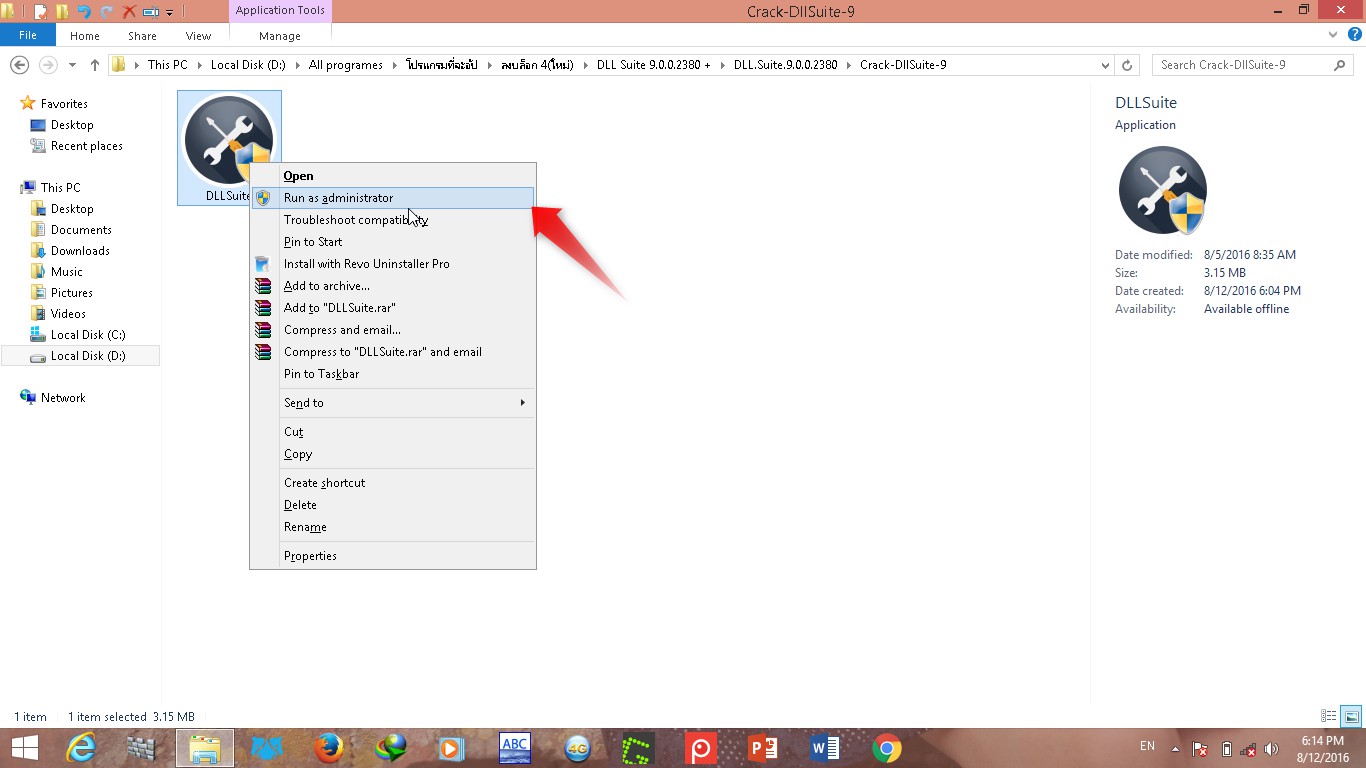
Task: Open the Manage tab under Application Tools
Action: (x=280, y=36)
